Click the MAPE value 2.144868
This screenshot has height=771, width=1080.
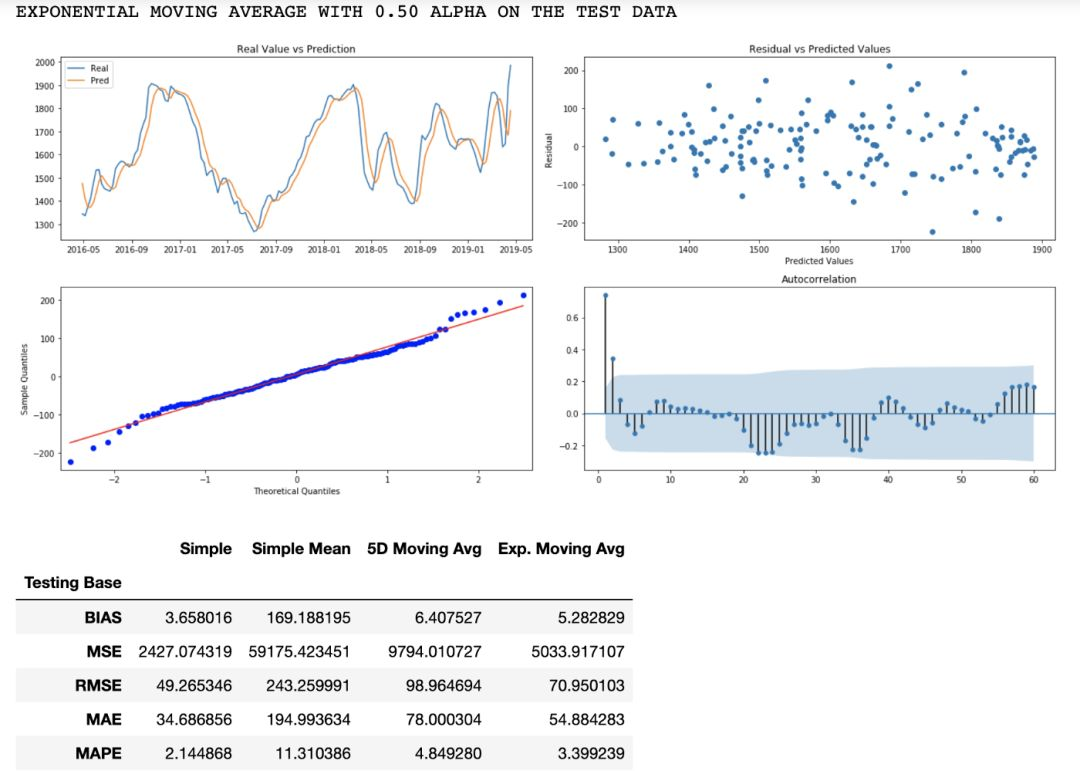tap(198, 753)
